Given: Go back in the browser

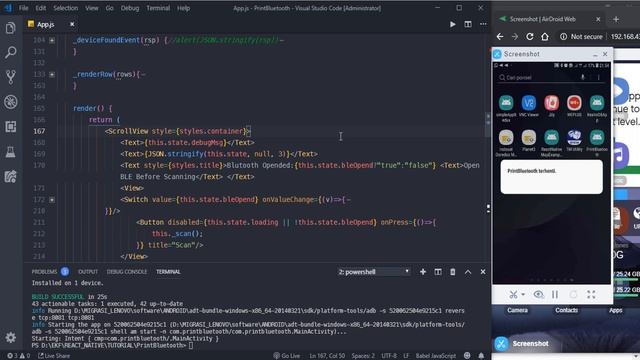Looking at the screenshot, I should click(x=500, y=37).
